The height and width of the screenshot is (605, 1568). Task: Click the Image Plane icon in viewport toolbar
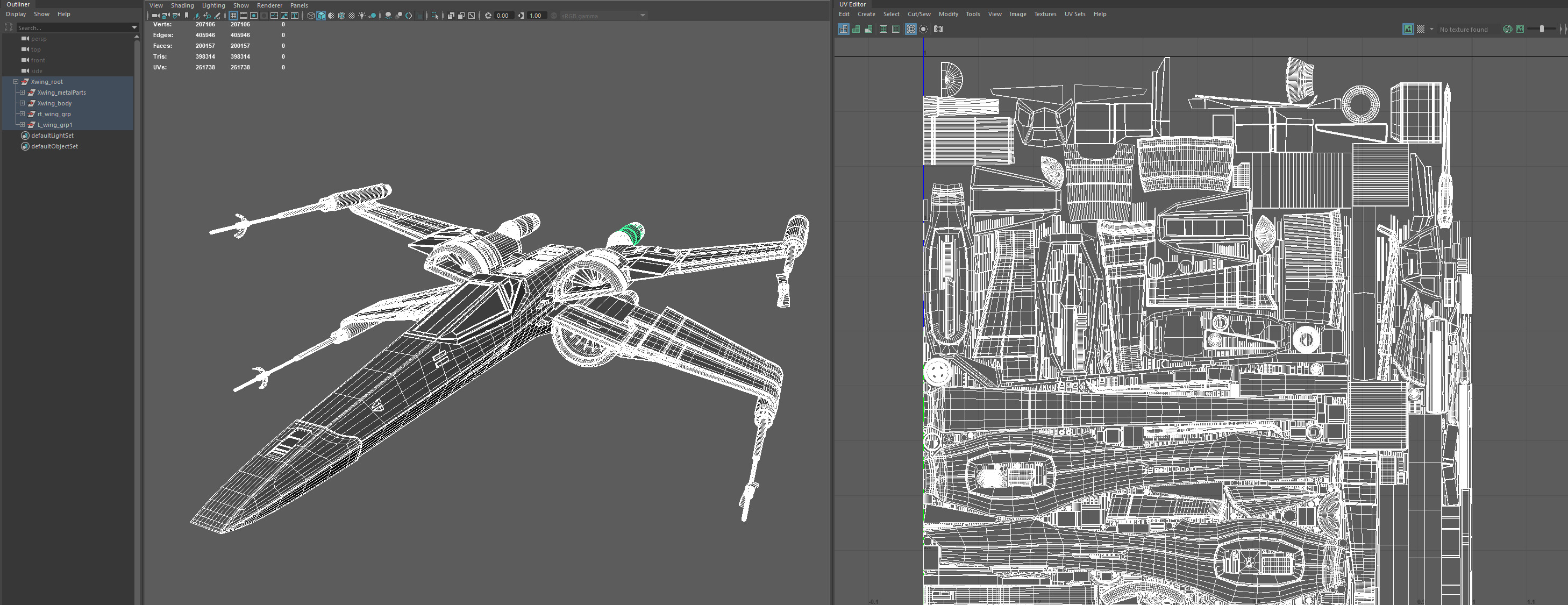point(197,15)
